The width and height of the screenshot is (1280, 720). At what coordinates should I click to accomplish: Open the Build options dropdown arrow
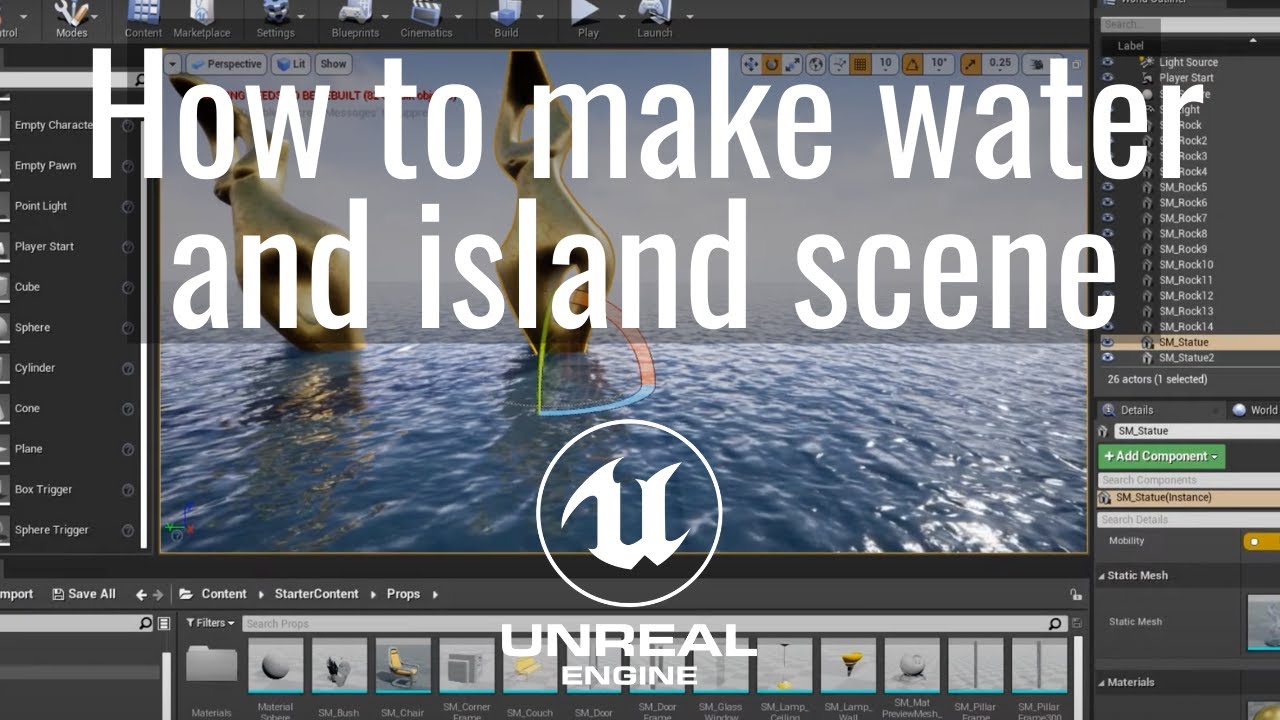click(538, 16)
